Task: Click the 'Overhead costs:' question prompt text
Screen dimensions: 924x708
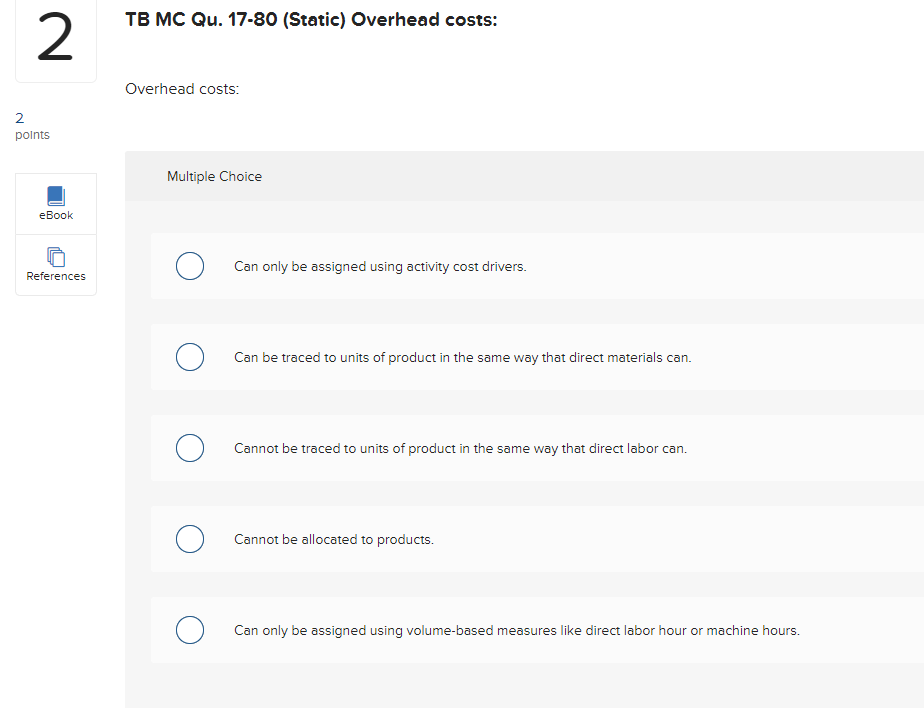Action: [x=182, y=89]
